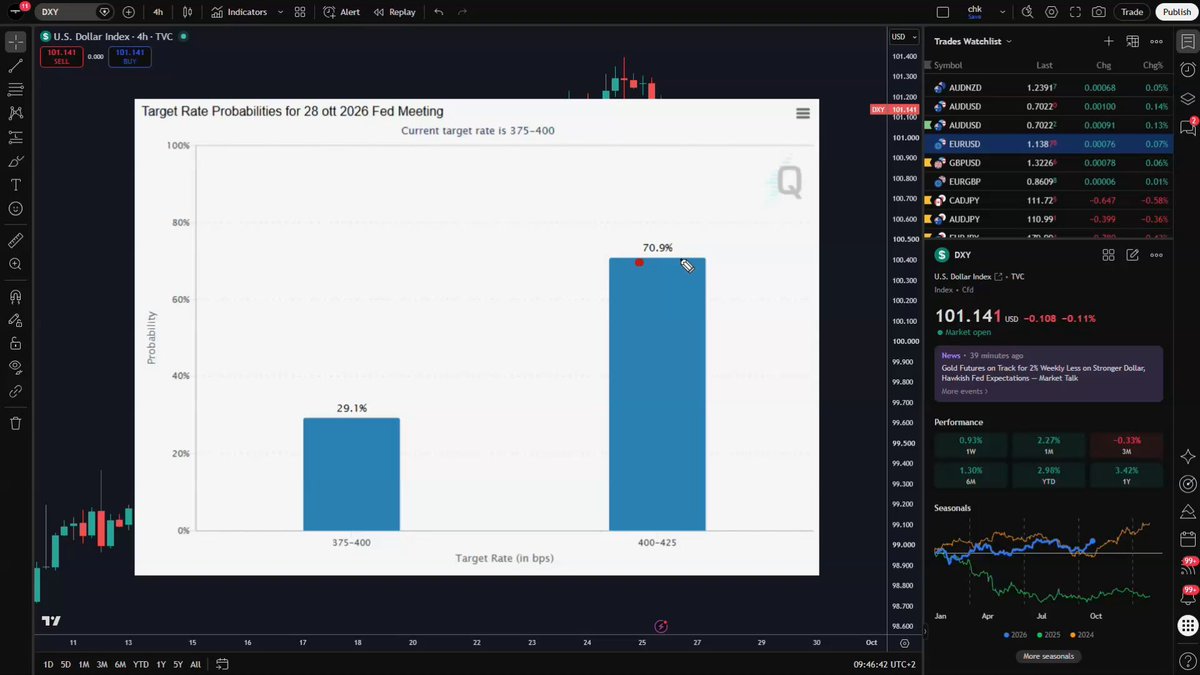Toggle lock all drawing tools
This screenshot has width=1200, height=675.
coord(16,344)
